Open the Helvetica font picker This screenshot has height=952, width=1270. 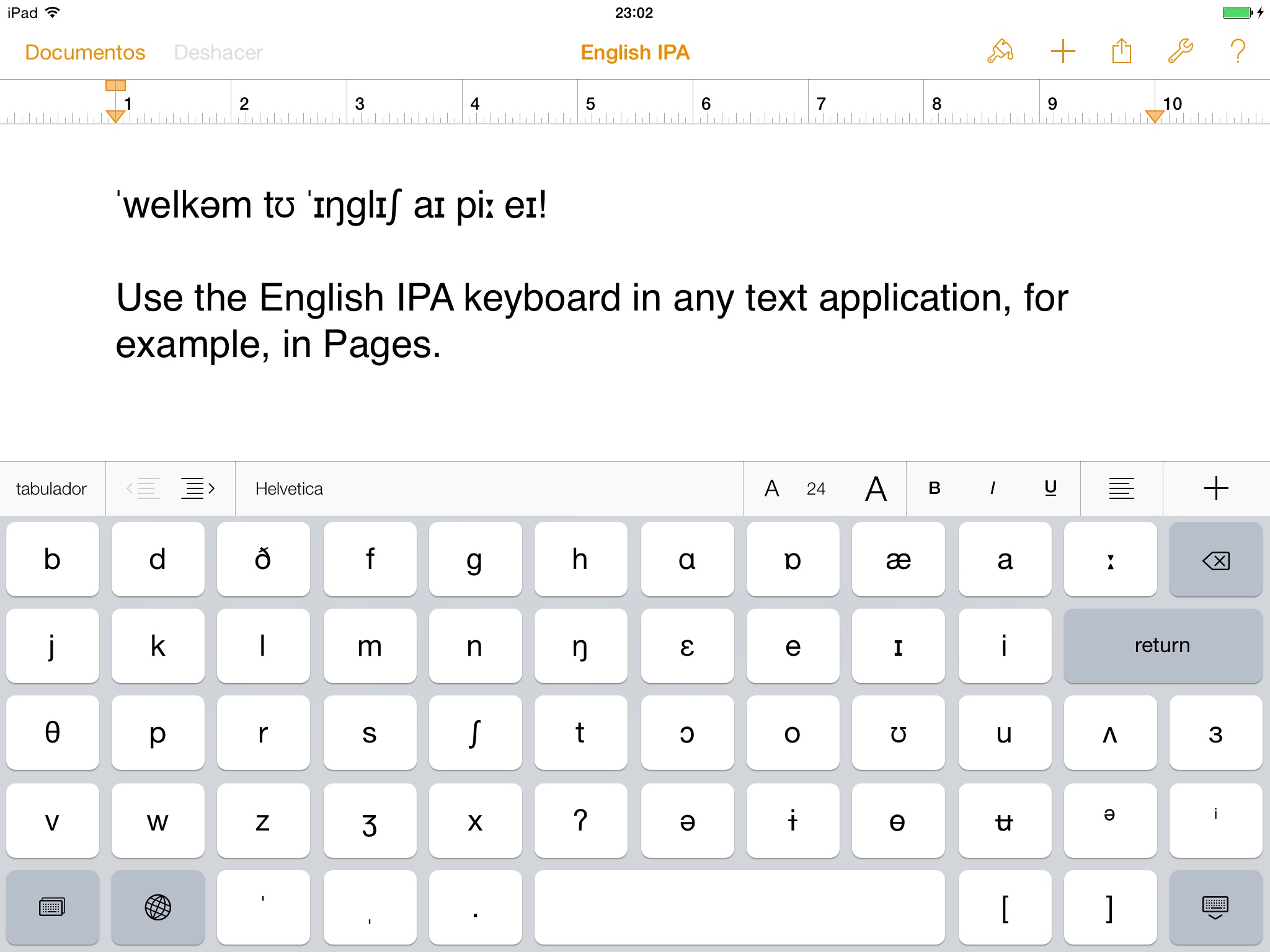pyautogui.click(x=489, y=489)
